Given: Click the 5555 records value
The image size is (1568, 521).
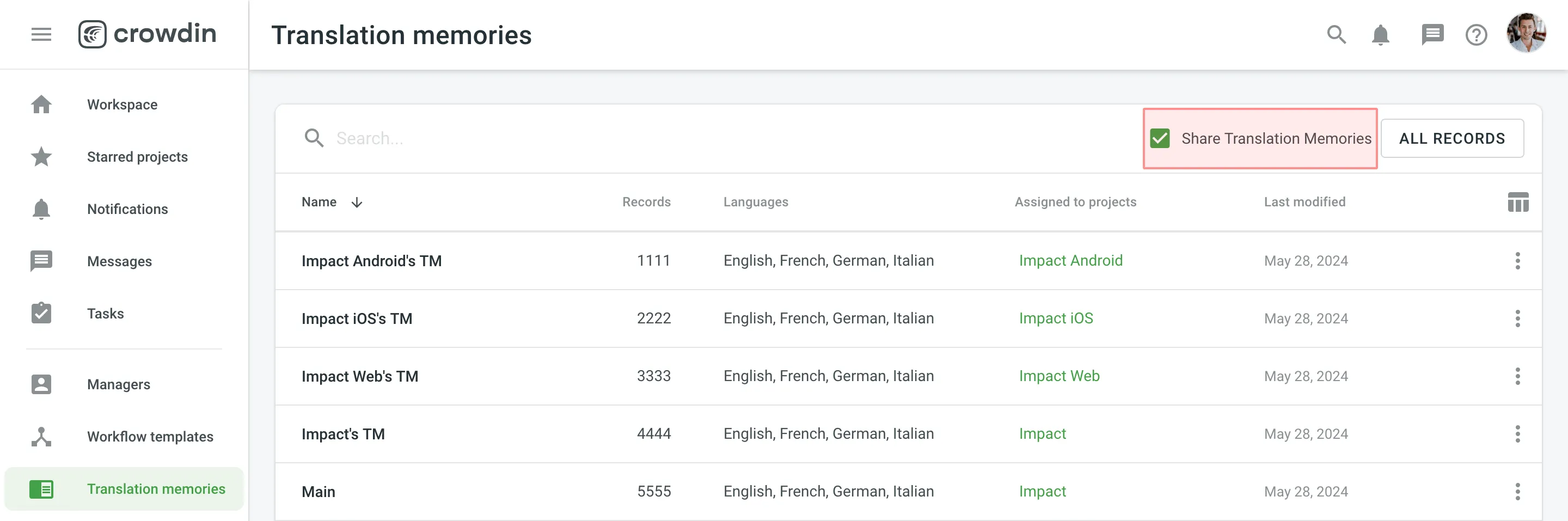Looking at the screenshot, I should coord(653,491).
